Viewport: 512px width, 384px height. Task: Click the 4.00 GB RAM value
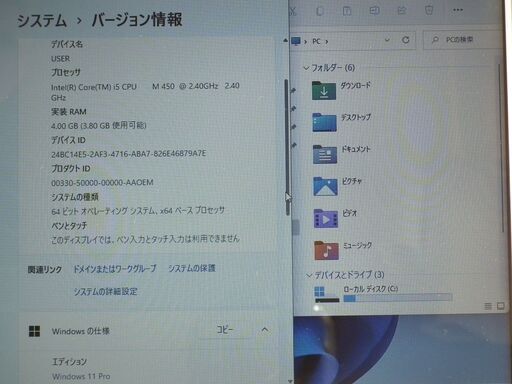[x=99, y=126]
